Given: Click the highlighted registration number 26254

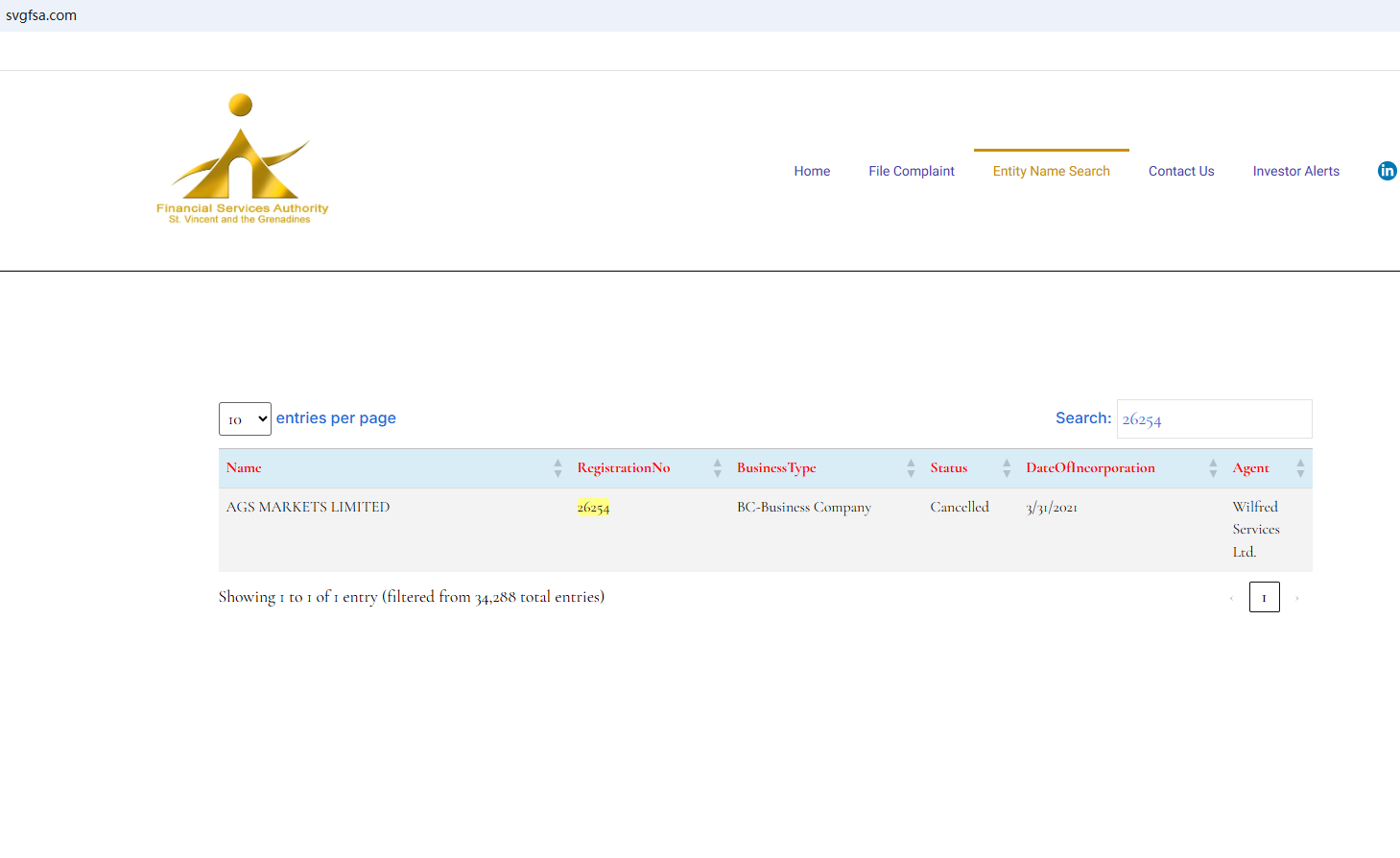Looking at the screenshot, I should click(x=593, y=507).
